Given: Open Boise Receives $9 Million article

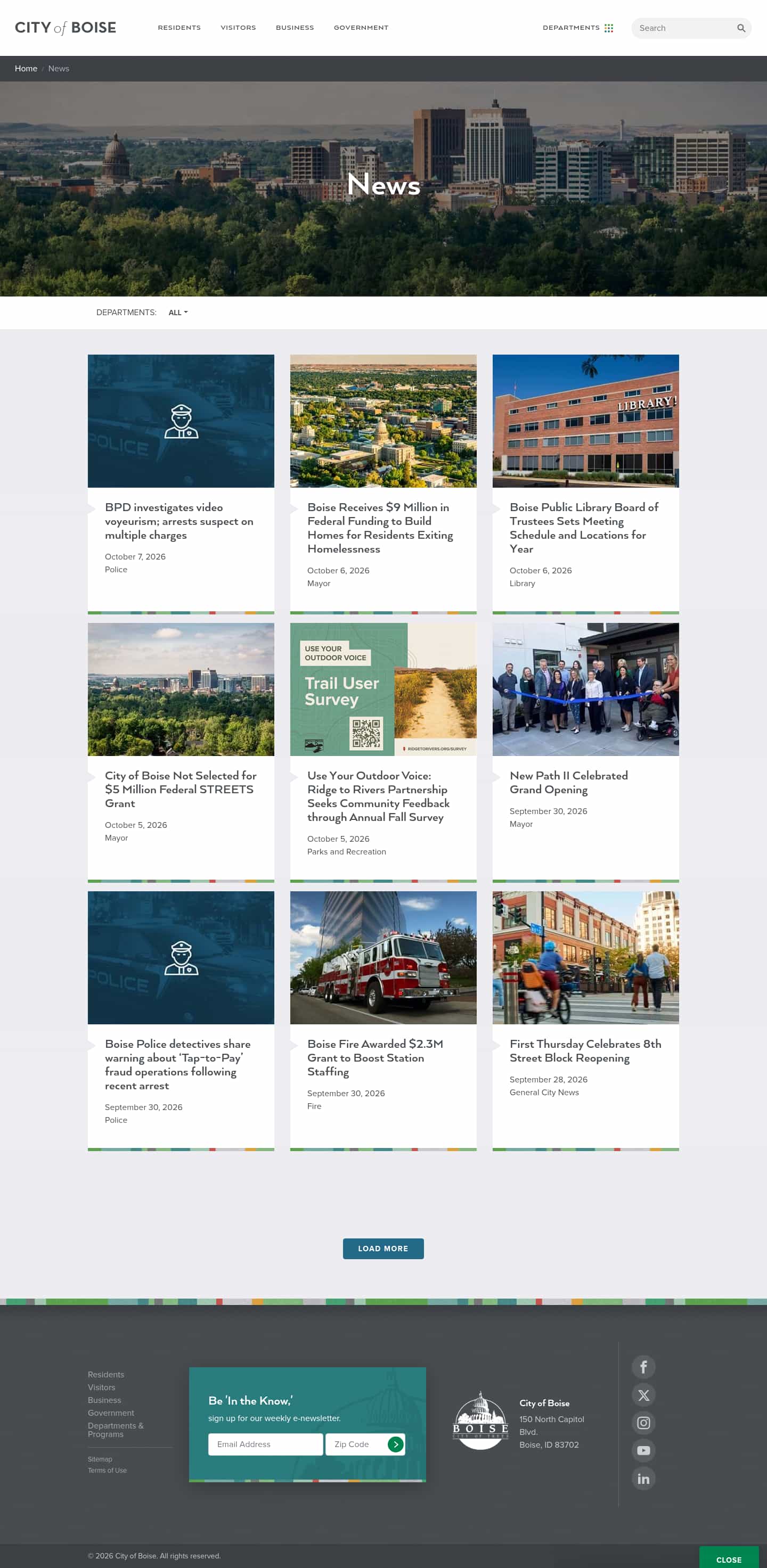Looking at the screenshot, I should 380,528.
